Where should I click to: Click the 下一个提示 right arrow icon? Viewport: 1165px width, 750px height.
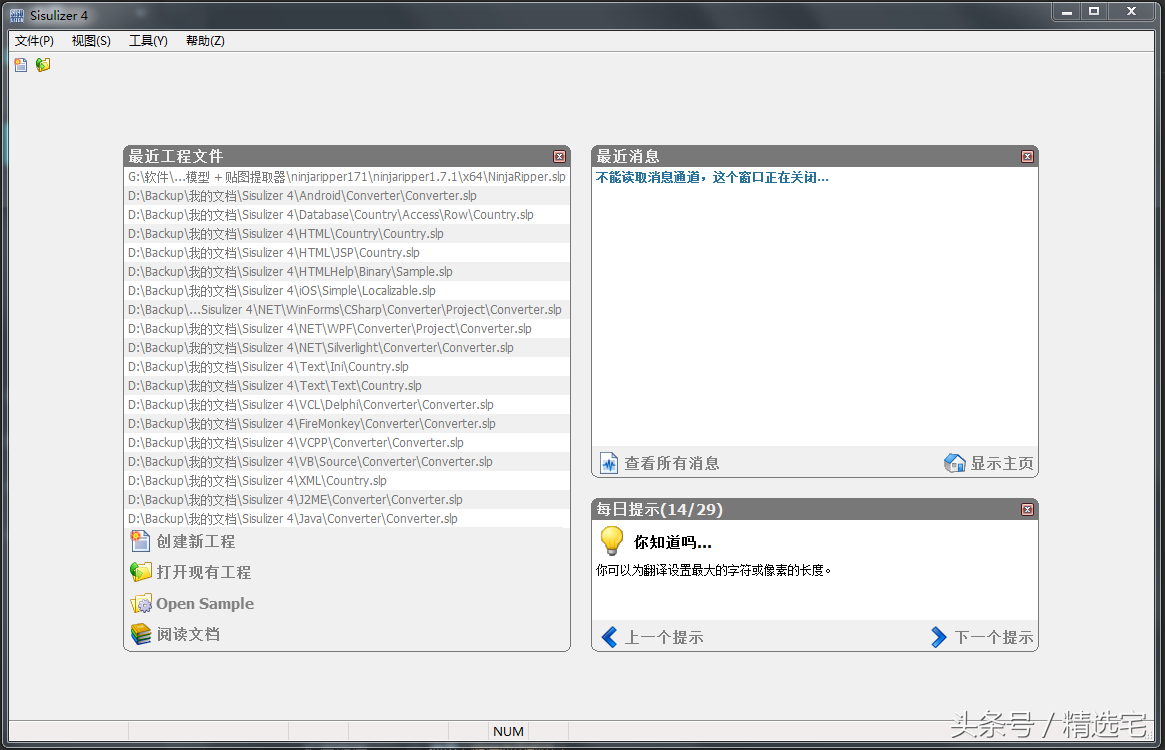coord(939,637)
